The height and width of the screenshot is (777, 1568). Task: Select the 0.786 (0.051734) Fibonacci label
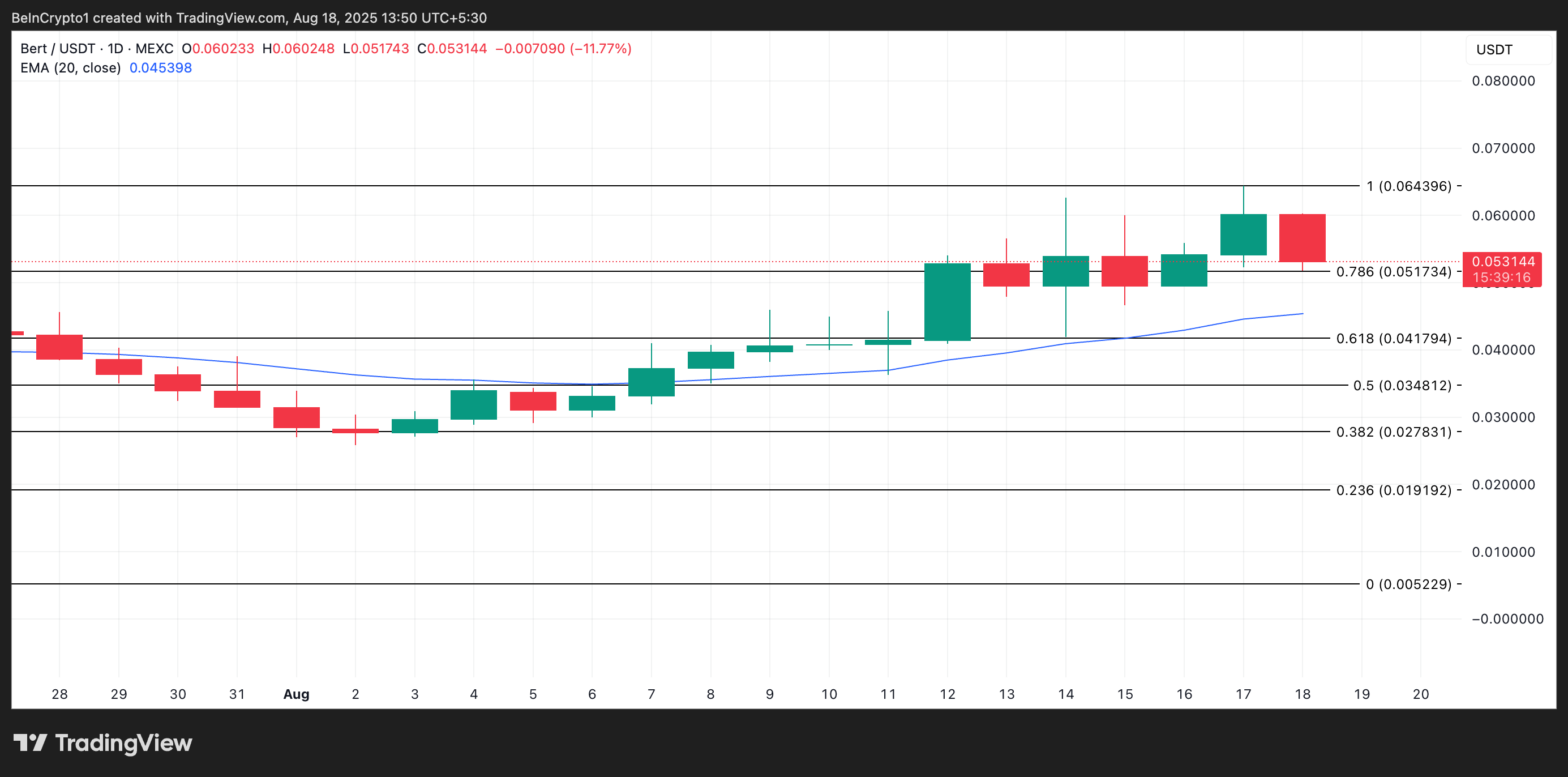coord(1393,272)
